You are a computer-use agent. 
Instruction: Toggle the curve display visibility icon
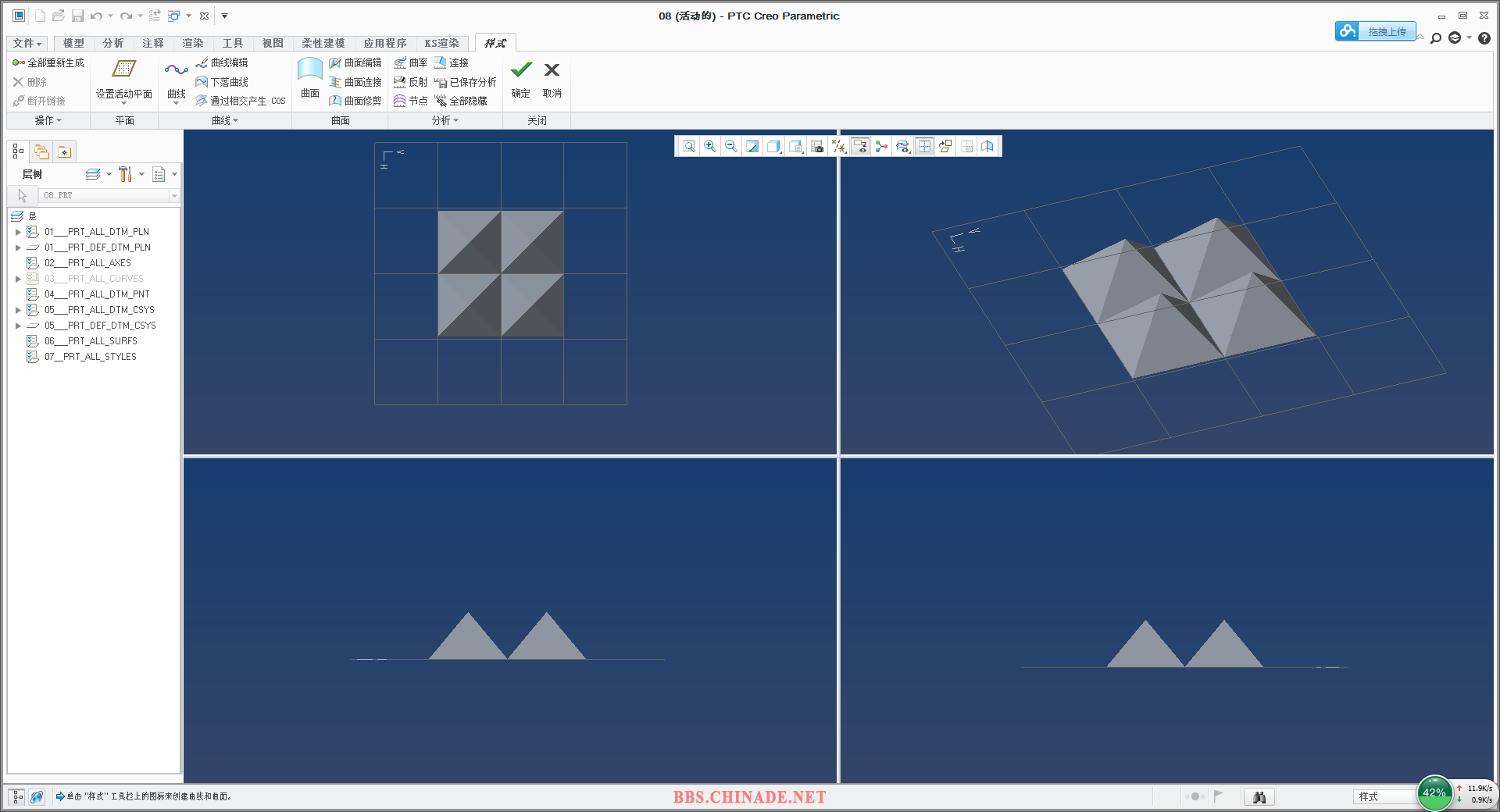point(902,146)
